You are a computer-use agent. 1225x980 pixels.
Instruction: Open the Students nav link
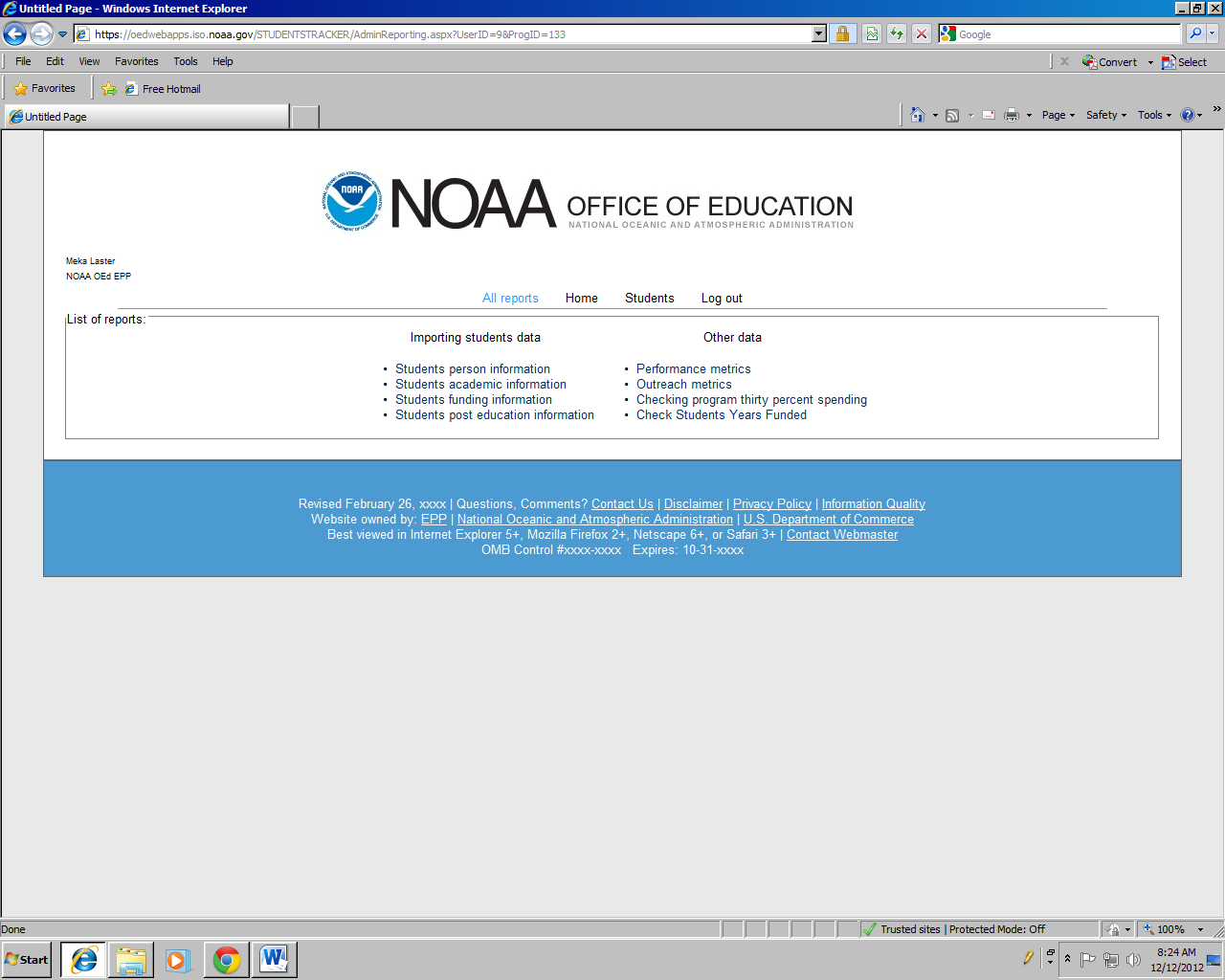[649, 299]
